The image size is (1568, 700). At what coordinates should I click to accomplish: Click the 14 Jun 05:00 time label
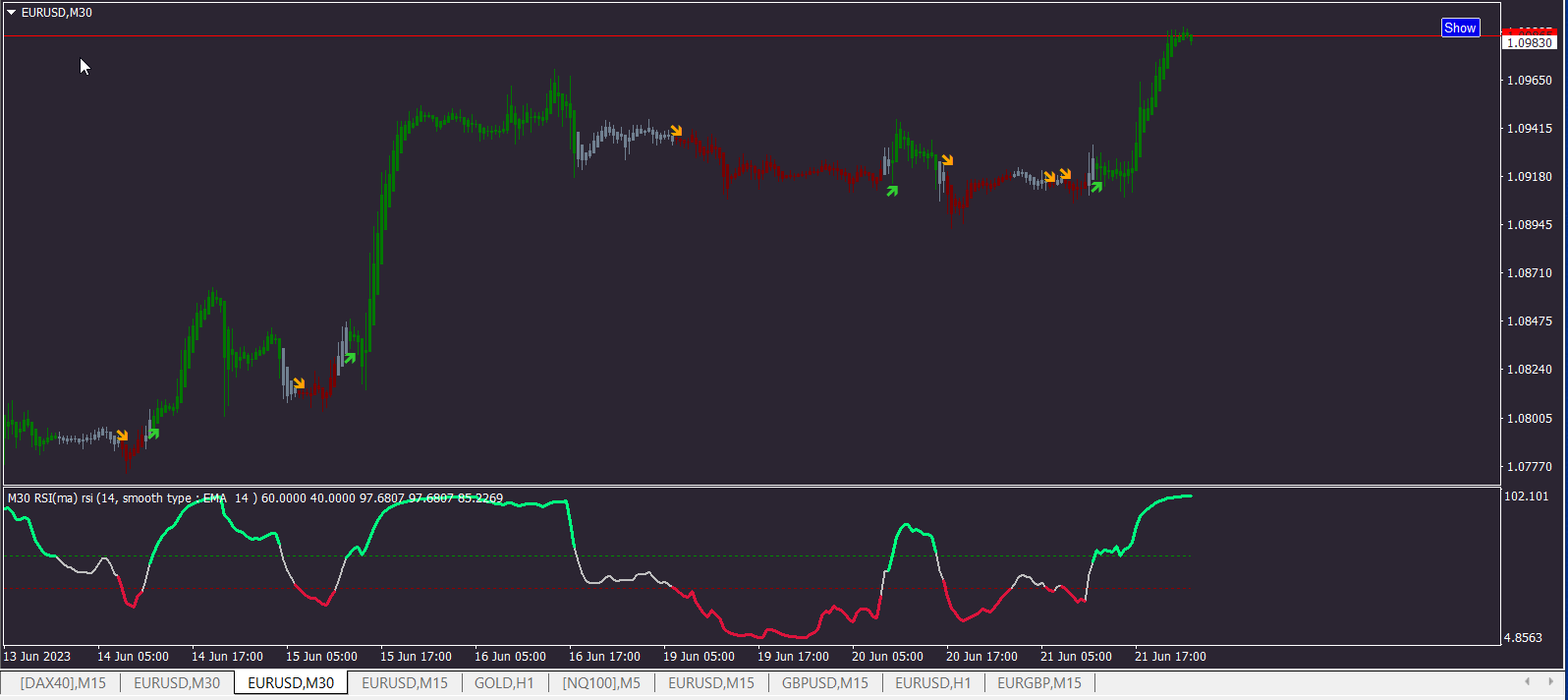[133, 657]
